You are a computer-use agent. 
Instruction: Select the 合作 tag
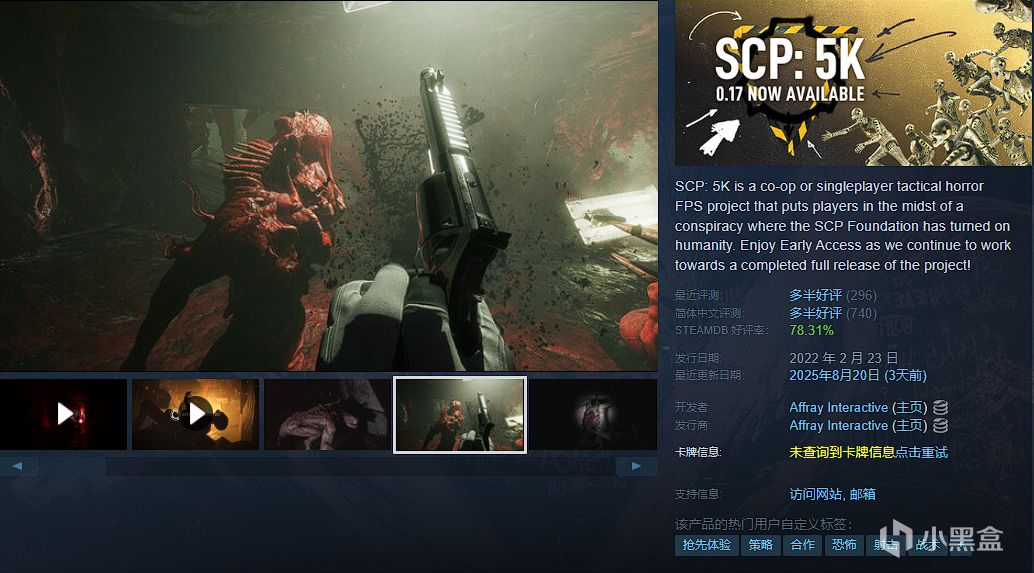[x=803, y=545]
